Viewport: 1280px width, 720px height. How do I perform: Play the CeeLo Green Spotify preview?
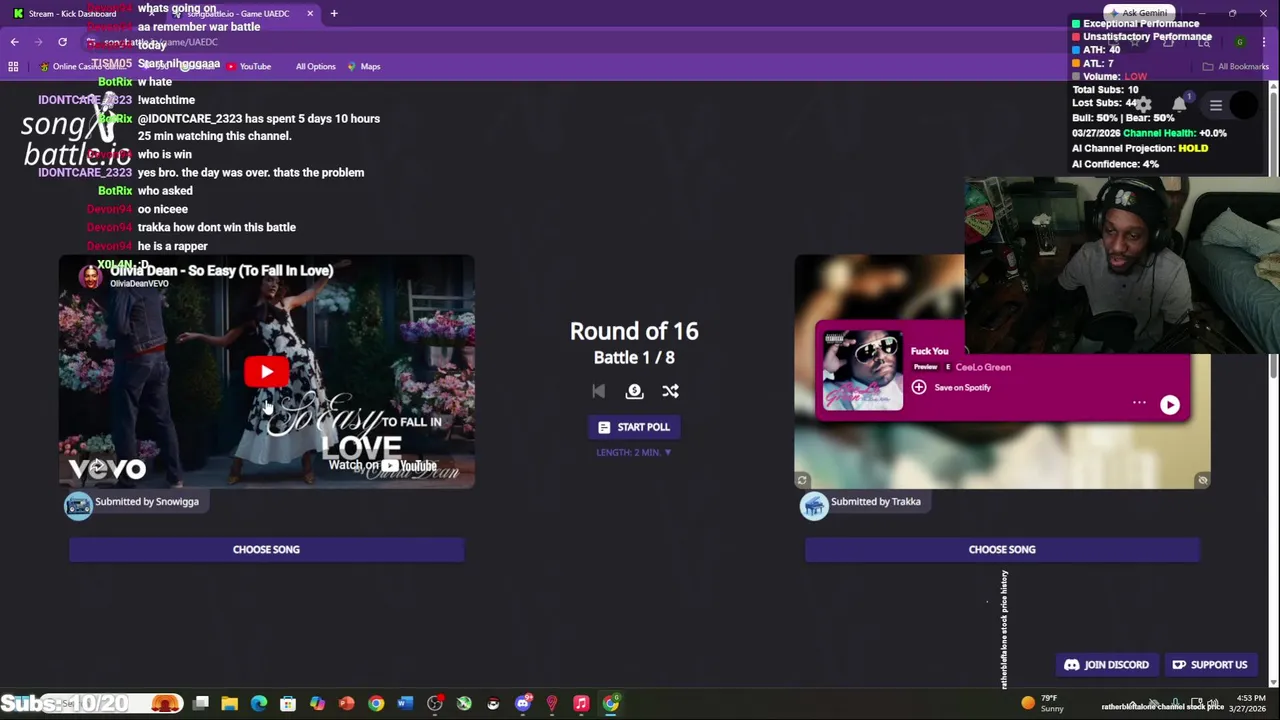click(x=1169, y=405)
